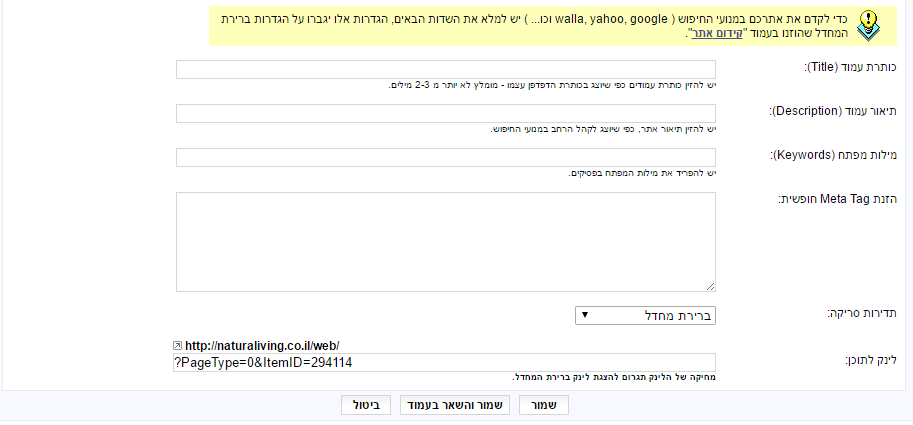Click inside the free Meta Tag textarea
This screenshot has width=913, height=425.
click(x=445, y=242)
